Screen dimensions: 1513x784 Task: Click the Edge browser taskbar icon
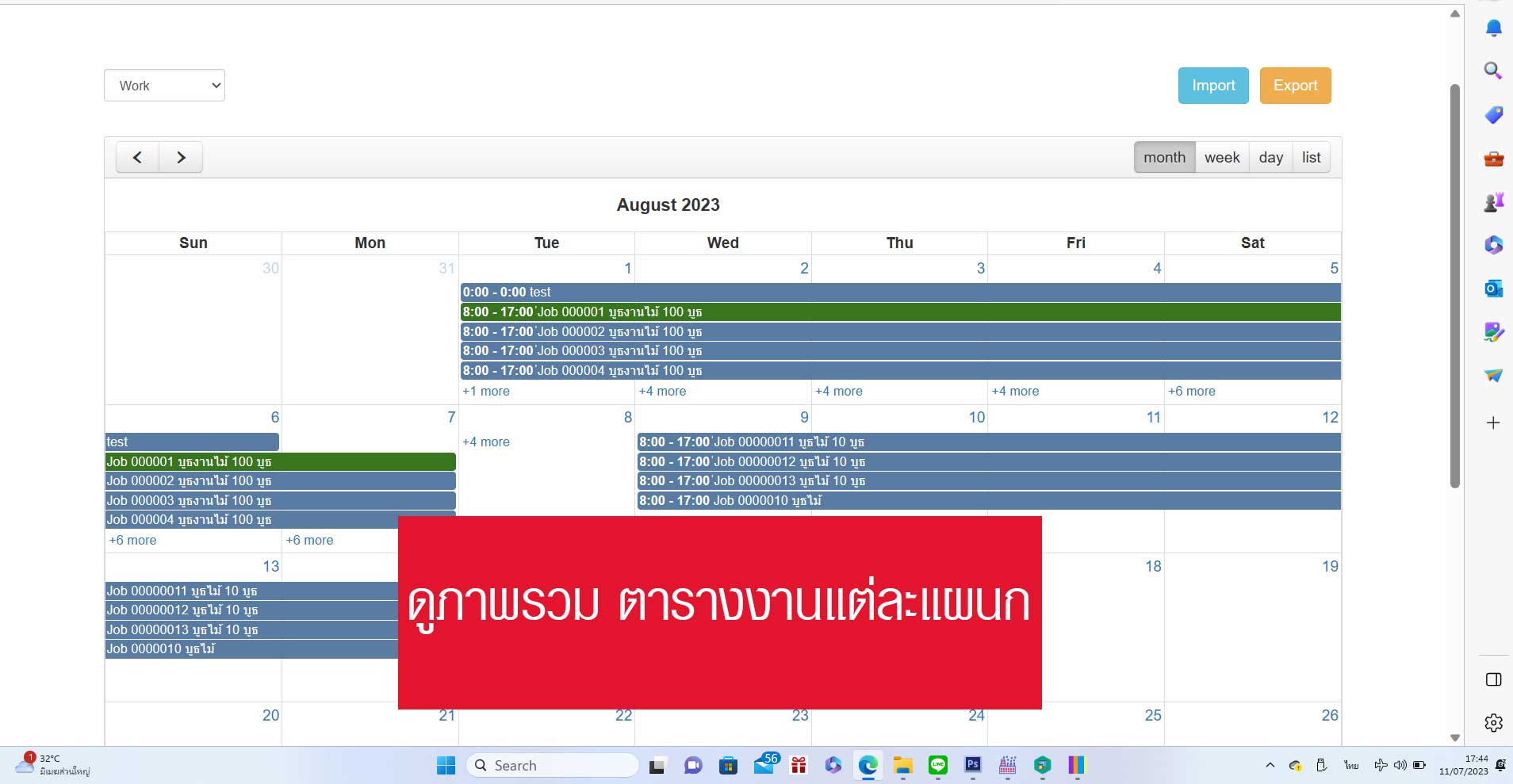(x=868, y=766)
